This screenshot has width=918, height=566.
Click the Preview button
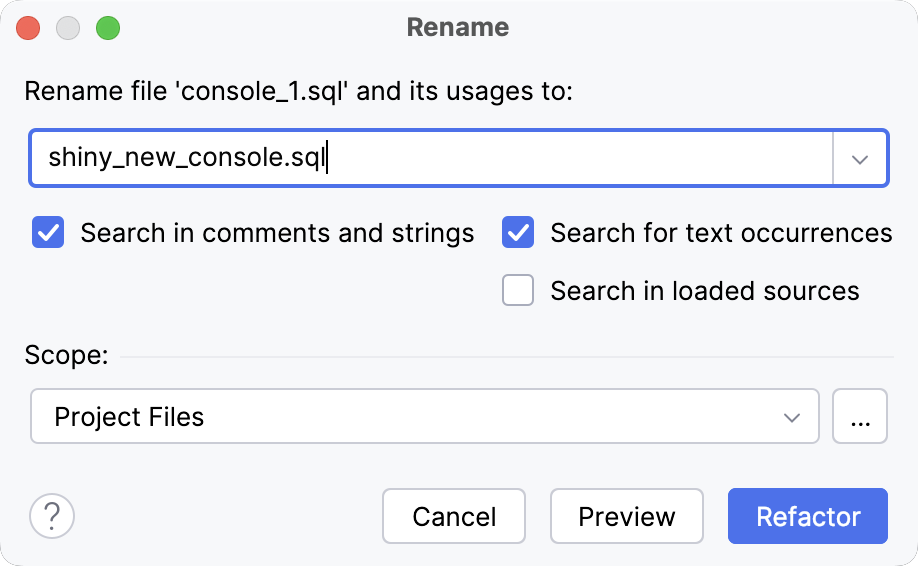[x=626, y=517]
